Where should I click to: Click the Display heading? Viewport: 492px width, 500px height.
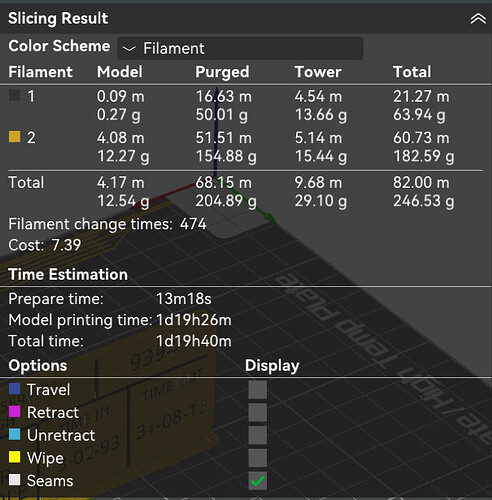(272, 366)
